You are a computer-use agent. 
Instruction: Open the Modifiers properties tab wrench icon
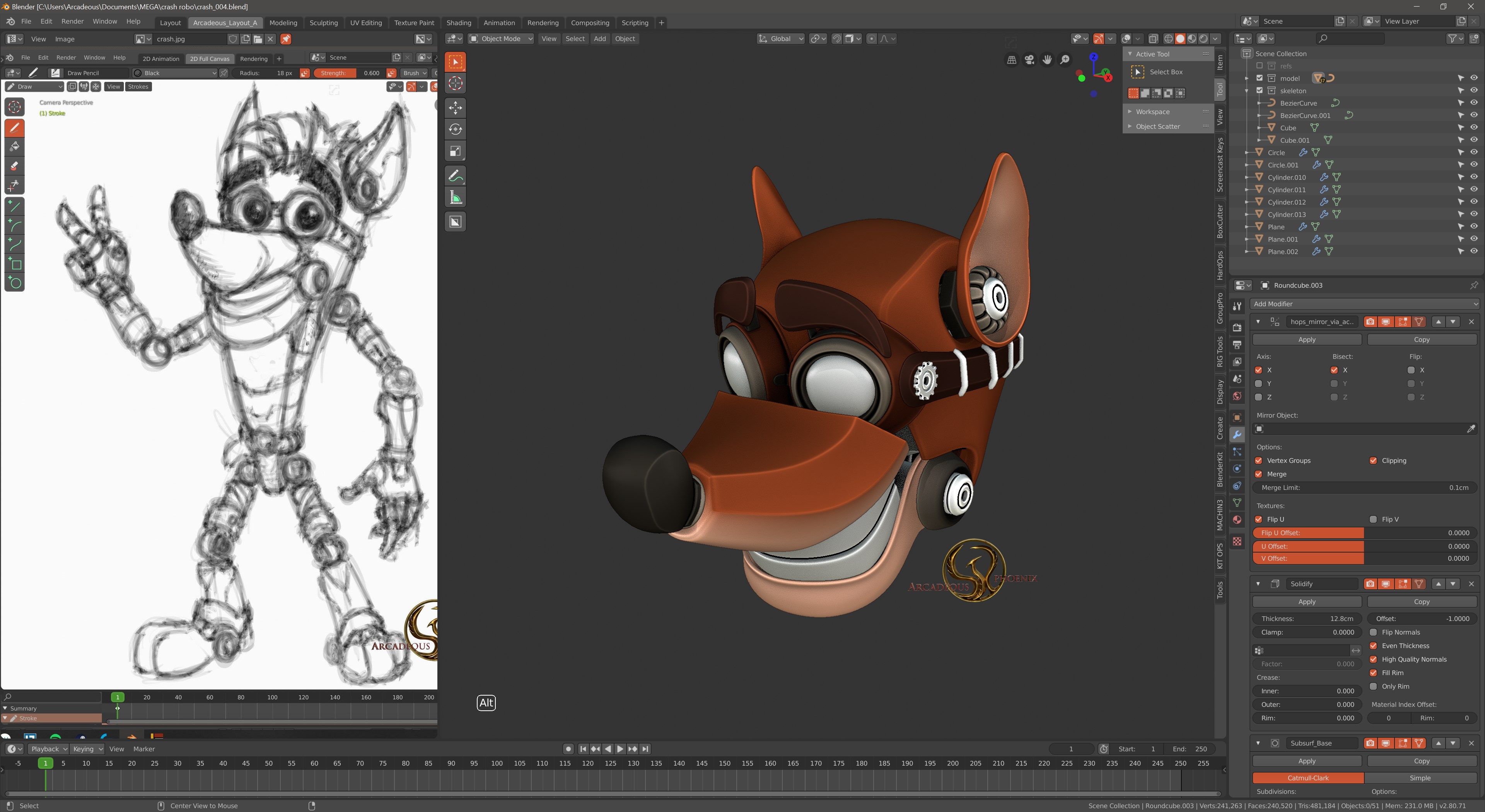pos(1237,435)
